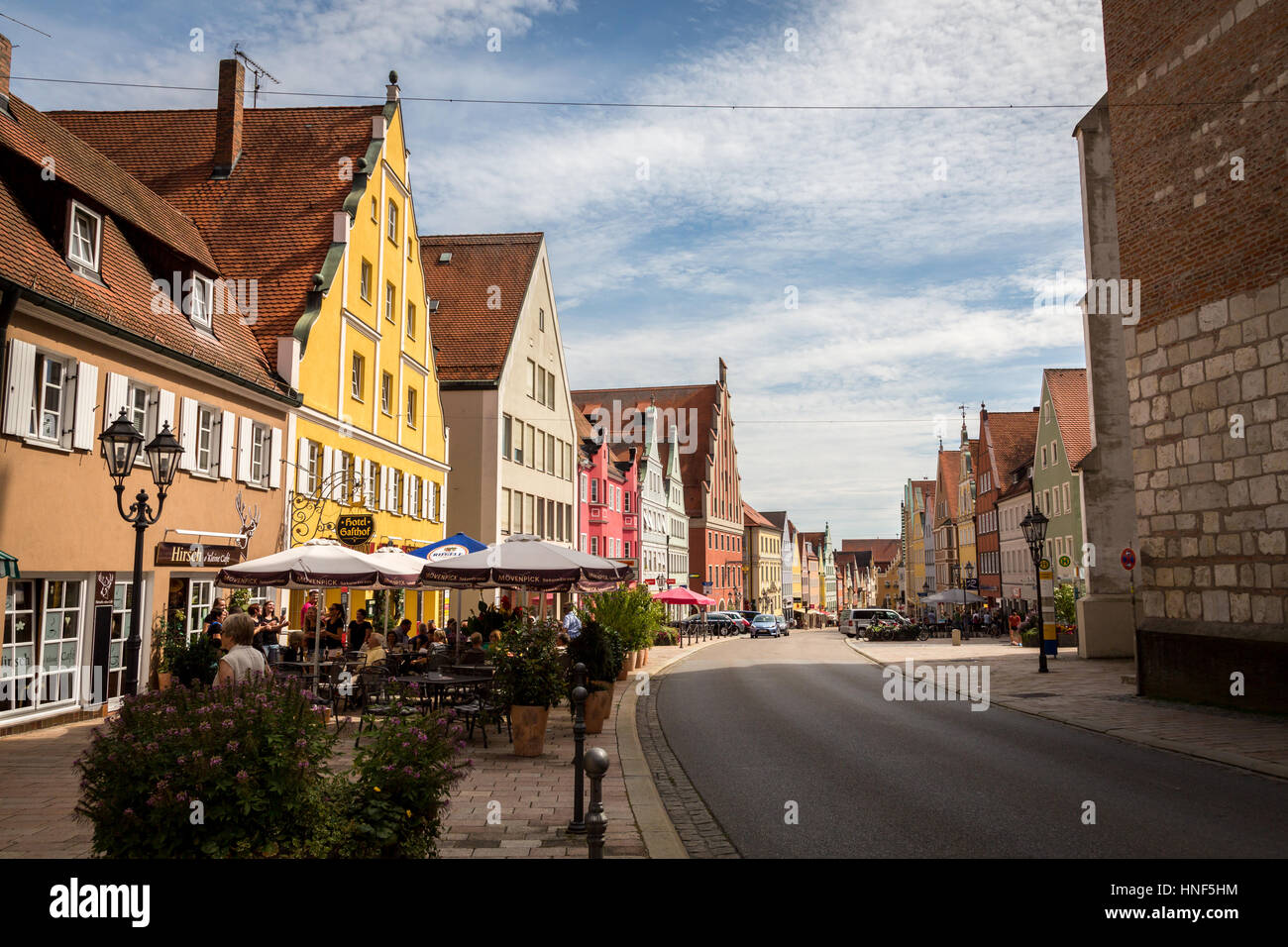Click the alamy logo in the footer
This screenshot has height=947, width=1288.
(x=100, y=901)
